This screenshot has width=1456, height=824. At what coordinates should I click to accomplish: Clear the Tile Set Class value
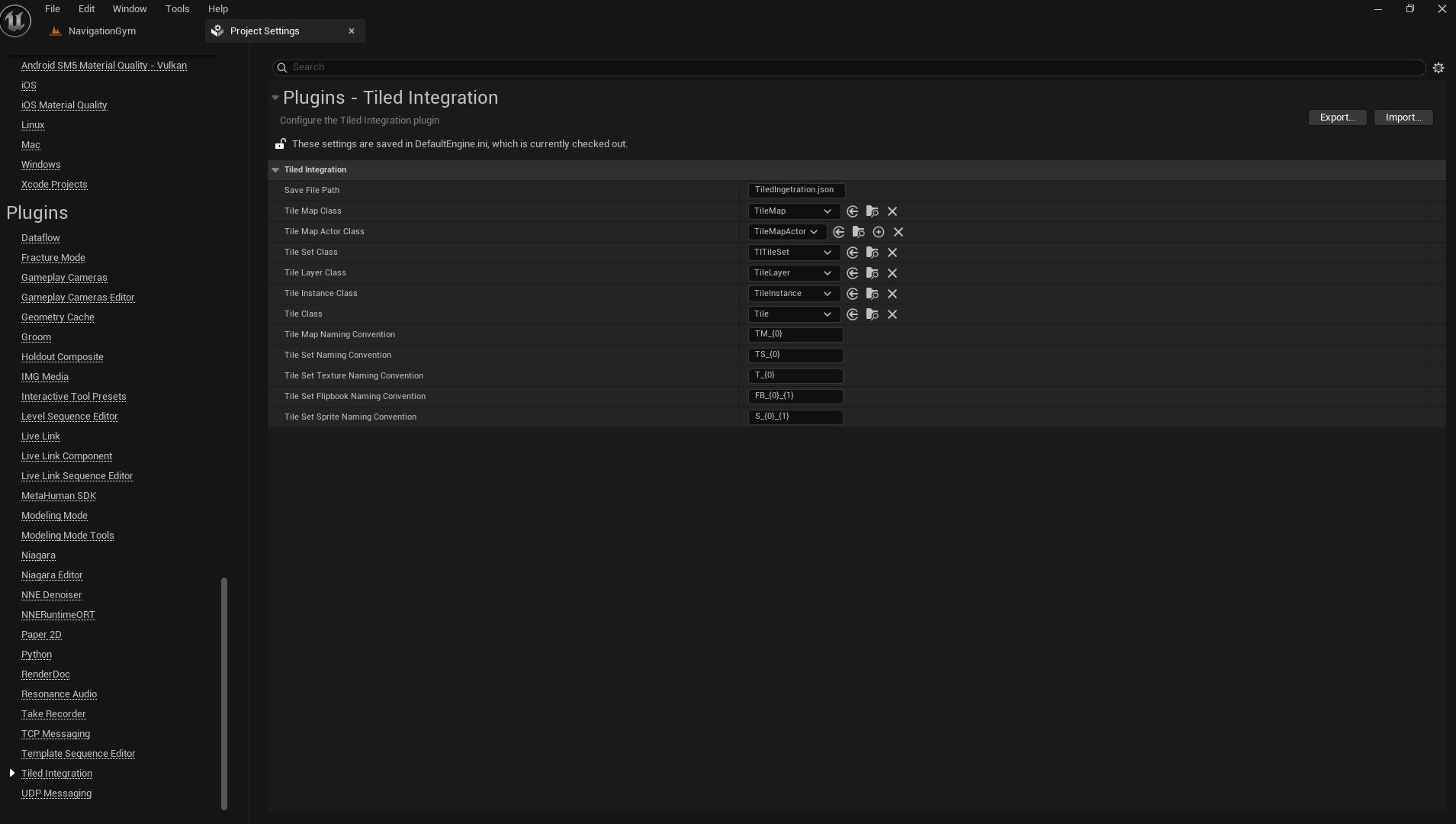click(892, 253)
